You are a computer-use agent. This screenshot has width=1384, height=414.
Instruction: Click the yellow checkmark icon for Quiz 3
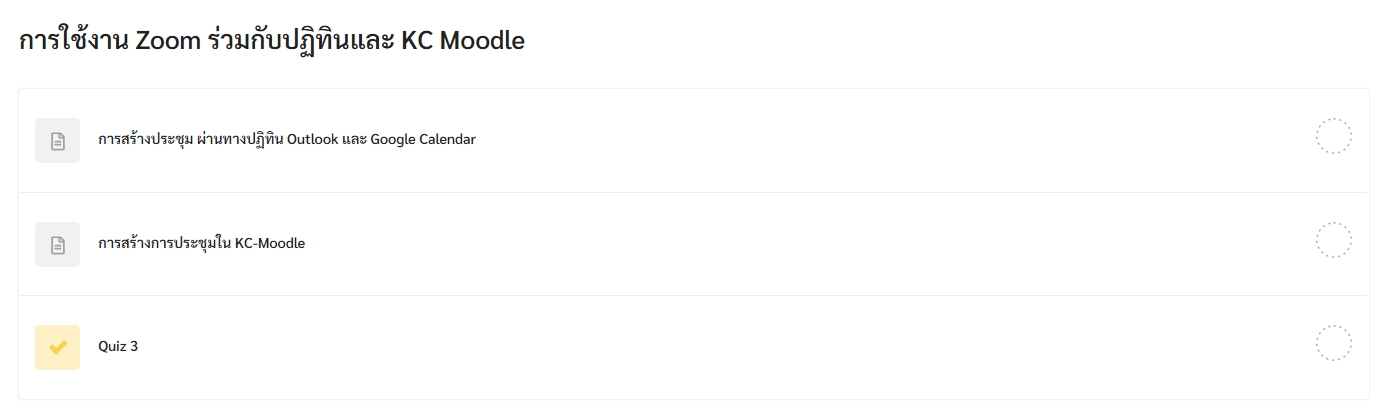point(57,347)
